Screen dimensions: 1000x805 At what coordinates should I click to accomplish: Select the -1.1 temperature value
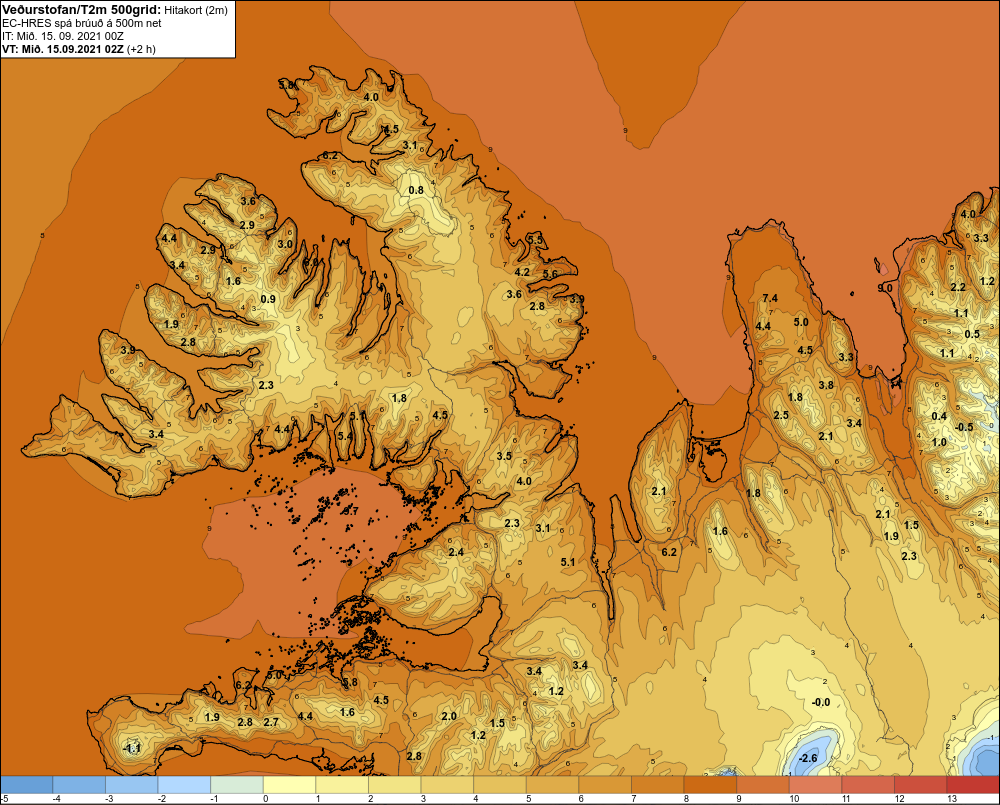click(x=131, y=749)
